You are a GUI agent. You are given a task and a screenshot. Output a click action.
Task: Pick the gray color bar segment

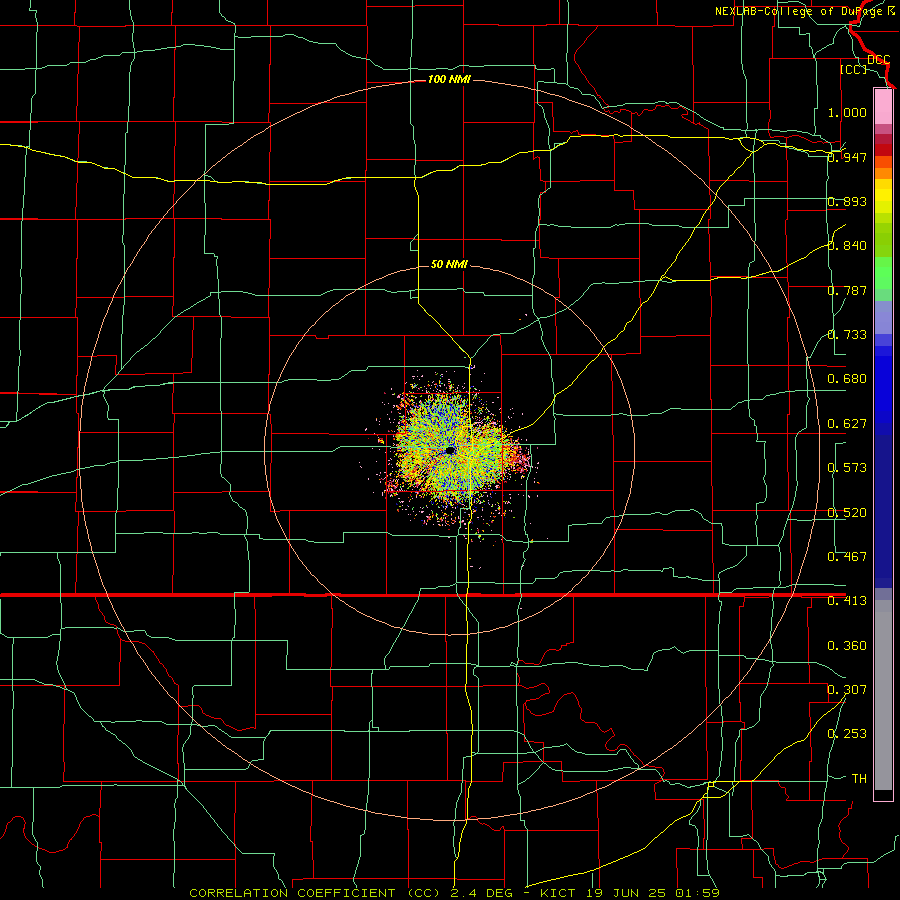click(x=883, y=695)
